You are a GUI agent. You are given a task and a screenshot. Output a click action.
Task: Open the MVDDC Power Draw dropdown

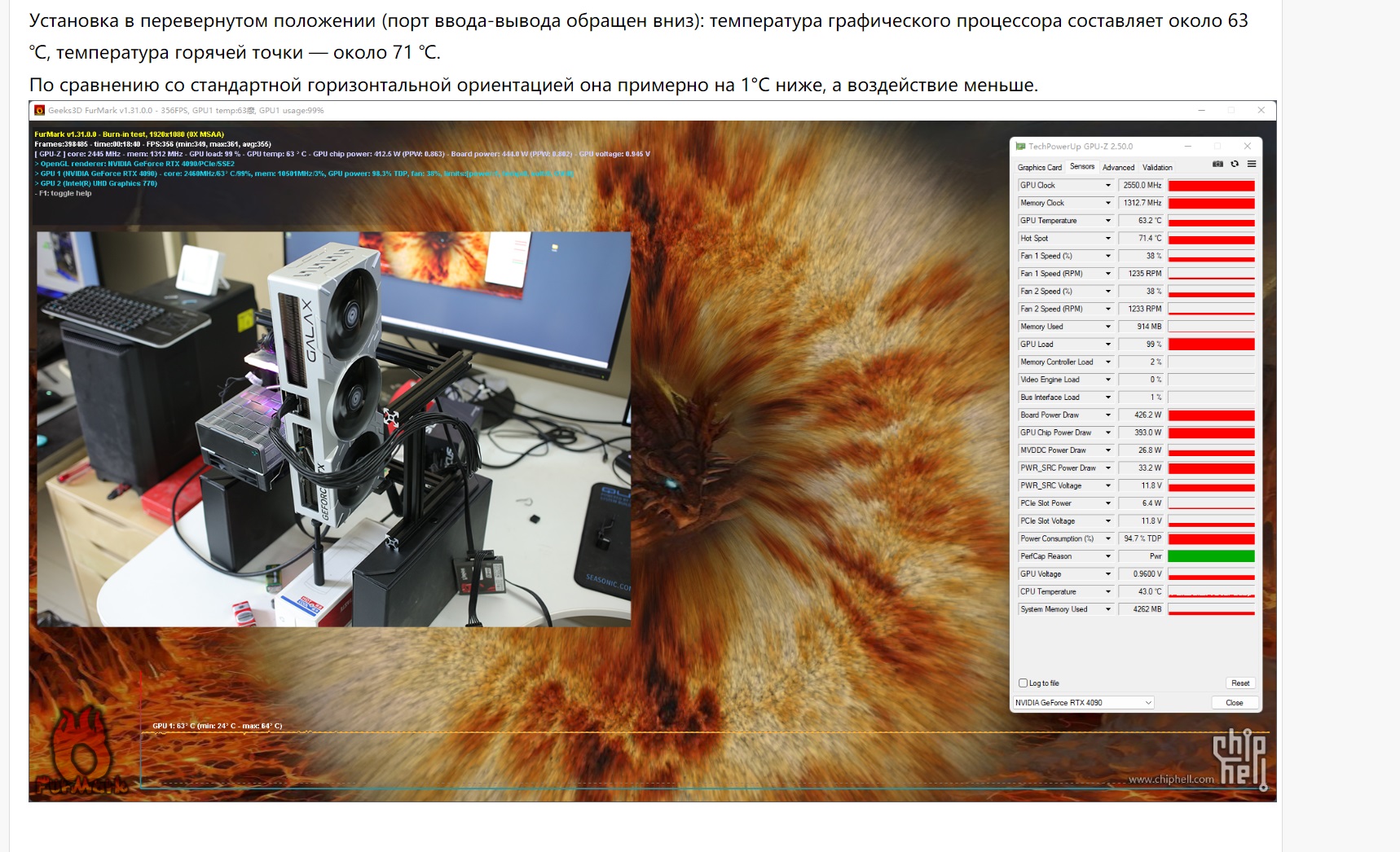tap(1108, 450)
